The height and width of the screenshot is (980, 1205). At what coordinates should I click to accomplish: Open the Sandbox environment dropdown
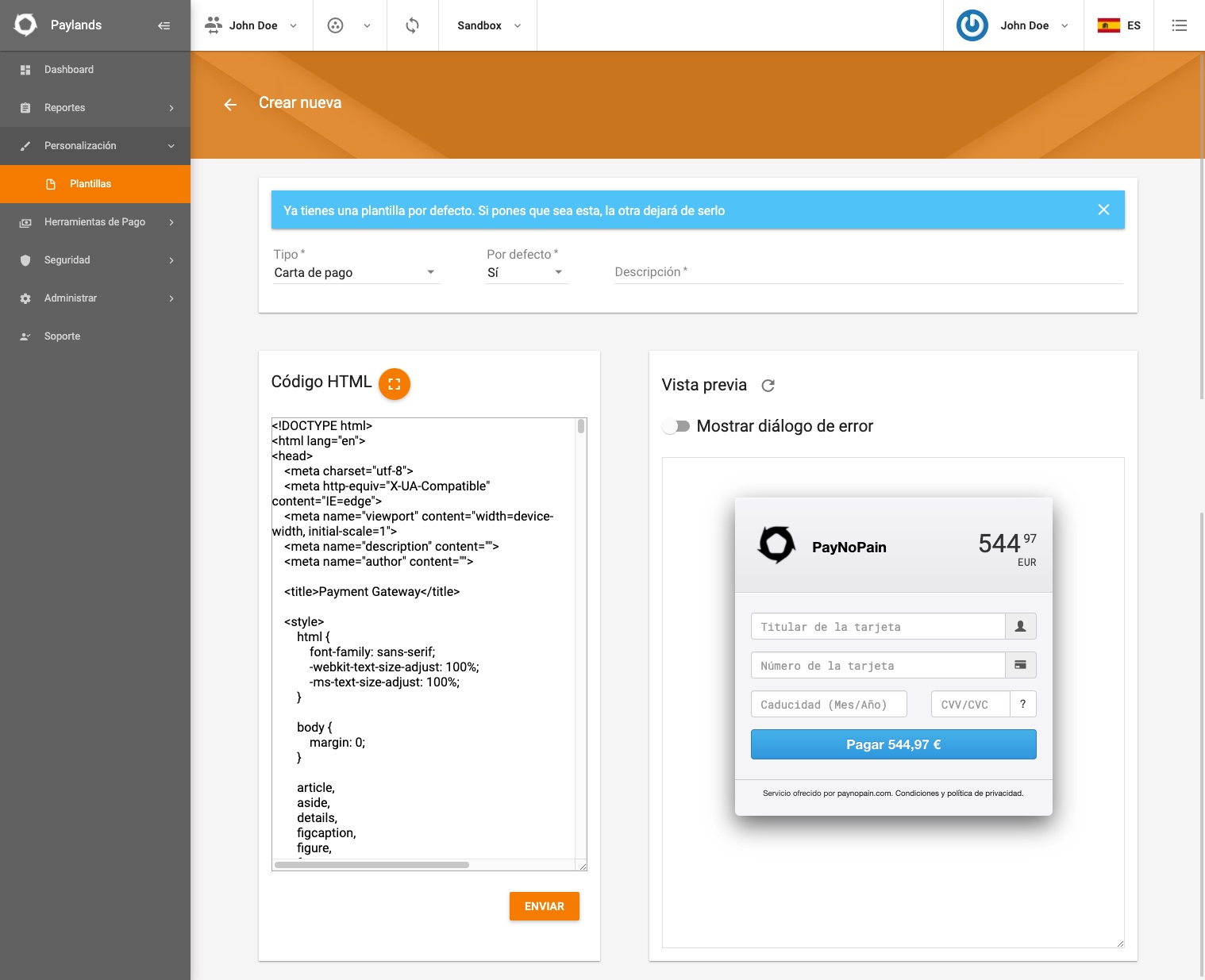[488, 25]
